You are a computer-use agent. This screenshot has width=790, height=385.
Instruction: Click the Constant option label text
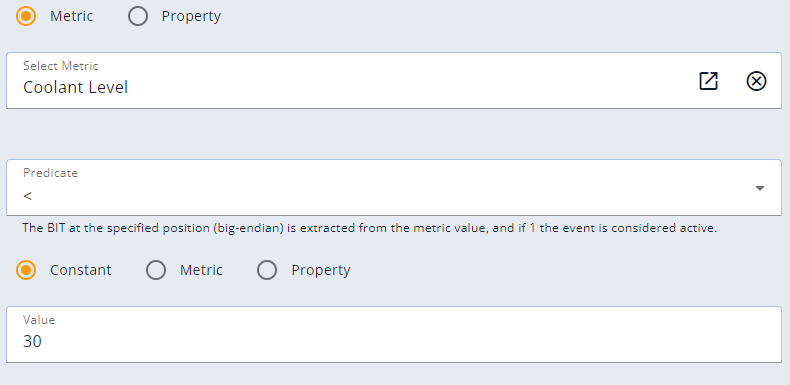(x=81, y=270)
